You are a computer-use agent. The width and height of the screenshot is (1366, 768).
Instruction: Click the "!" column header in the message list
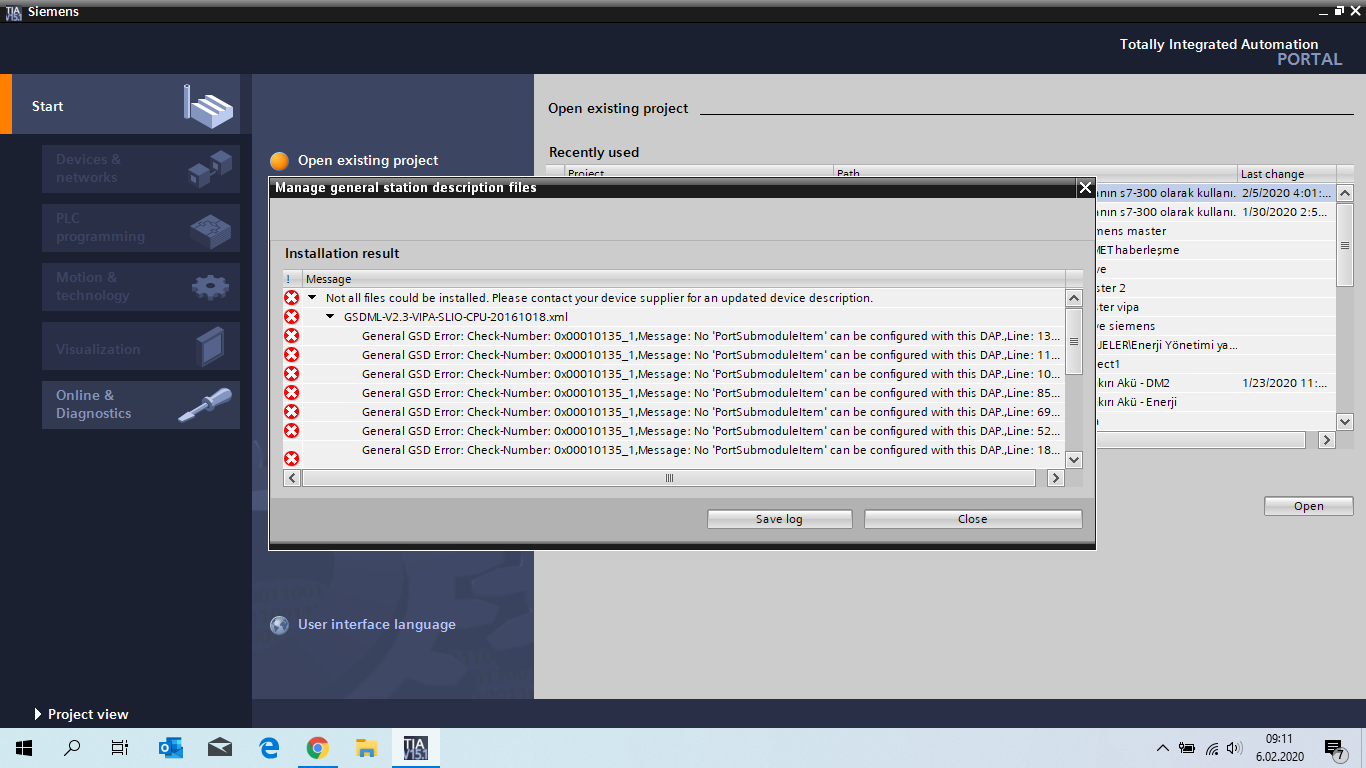coord(292,279)
